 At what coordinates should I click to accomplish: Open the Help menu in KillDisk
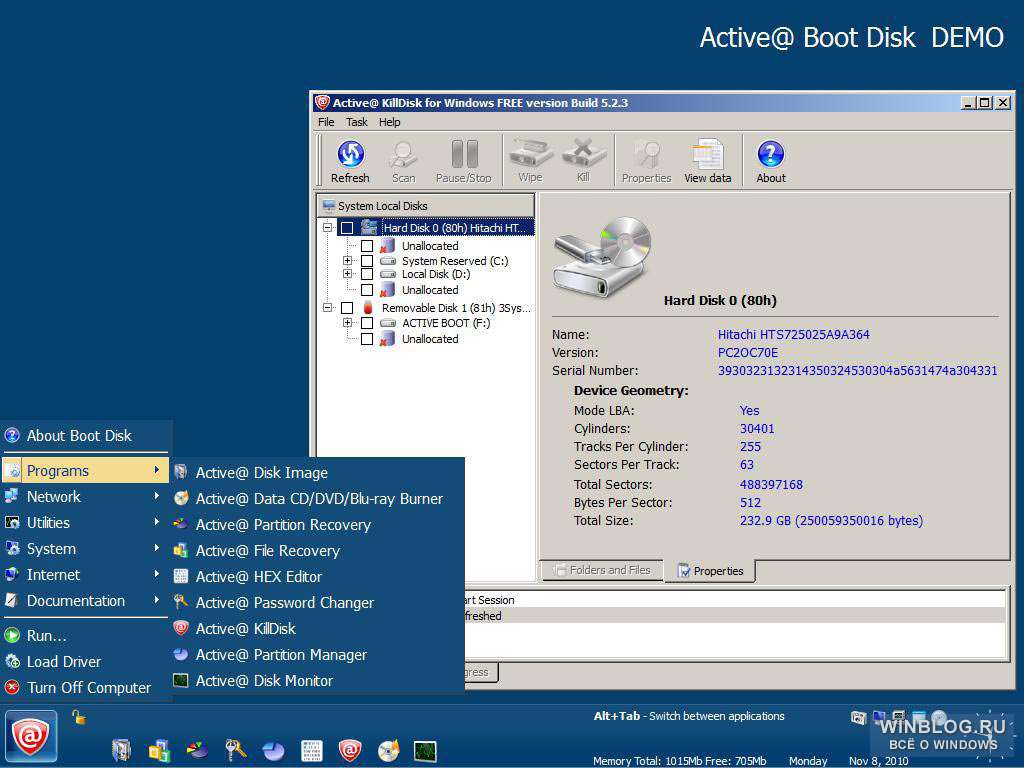point(389,122)
